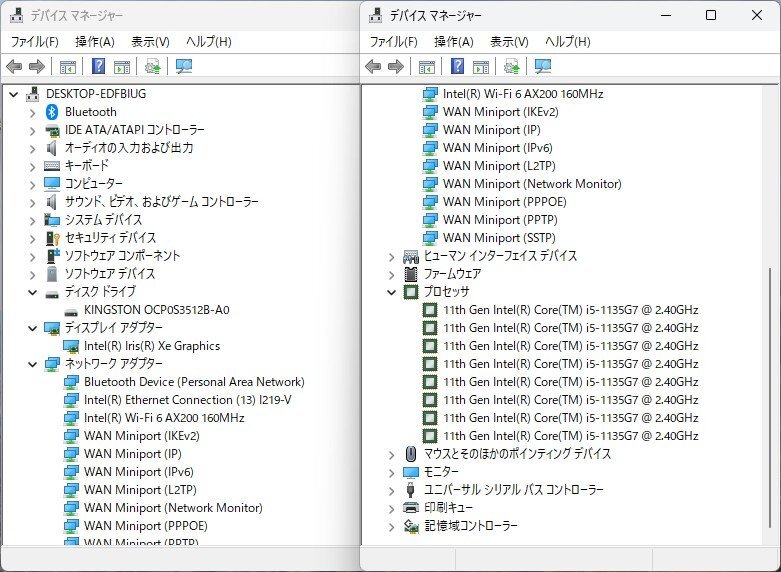Viewport: 781px width, 572px height.
Task: Click the ファームウェア chip icon
Action: click(x=410, y=274)
